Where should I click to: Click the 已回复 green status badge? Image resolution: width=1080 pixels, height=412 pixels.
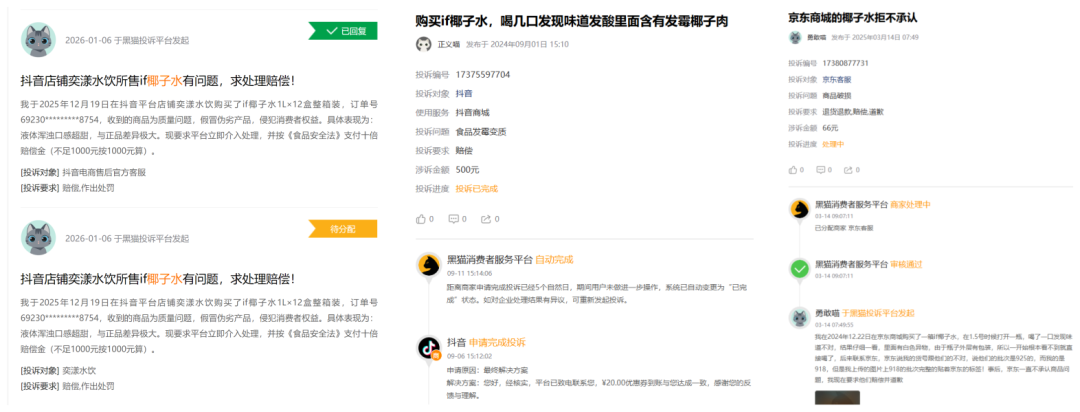click(343, 31)
